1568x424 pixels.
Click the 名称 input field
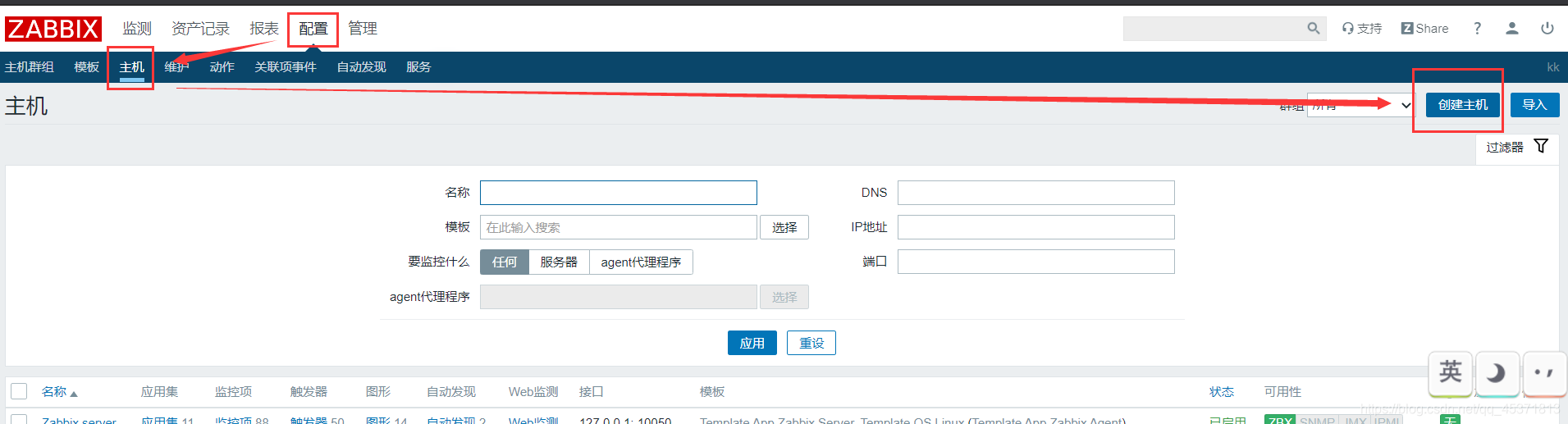click(618, 193)
